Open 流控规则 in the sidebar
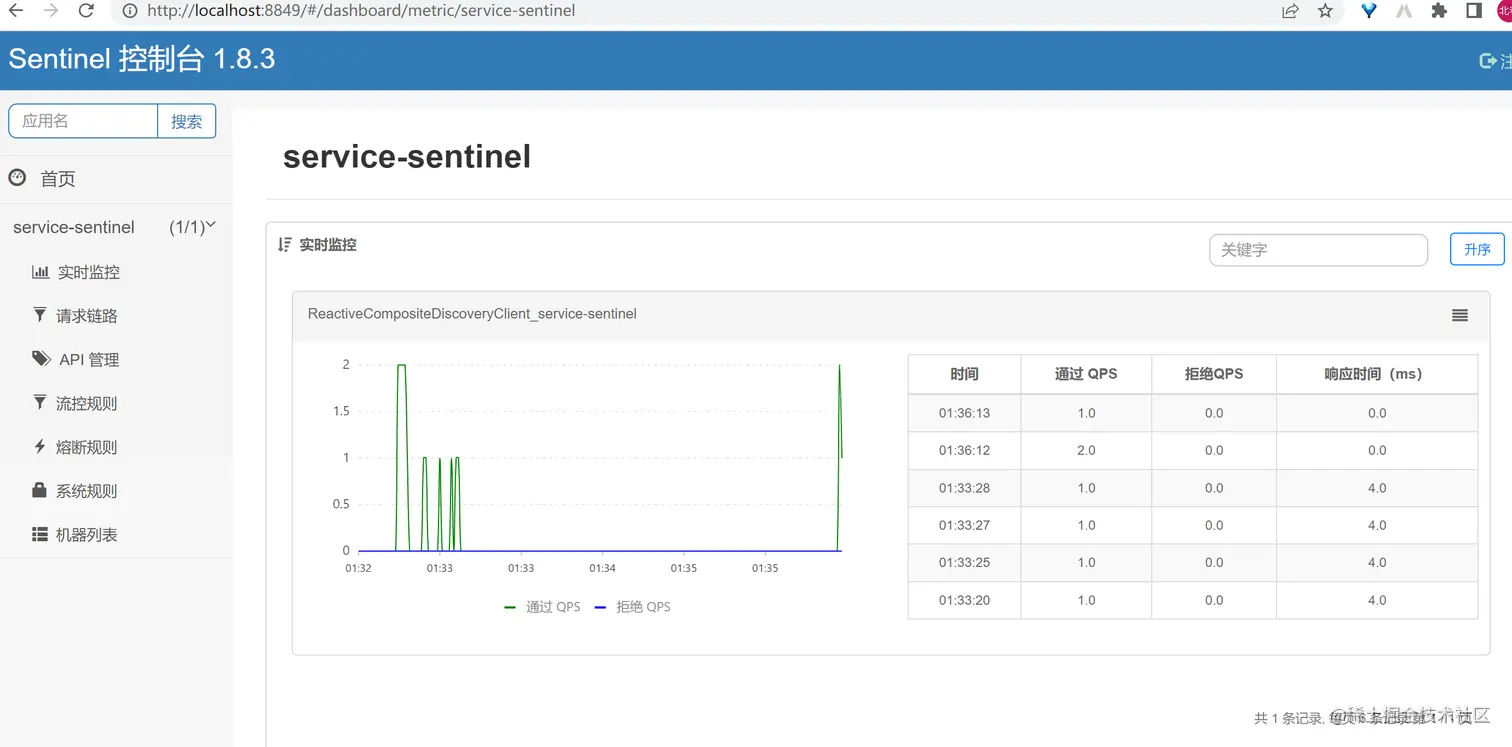 point(87,404)
